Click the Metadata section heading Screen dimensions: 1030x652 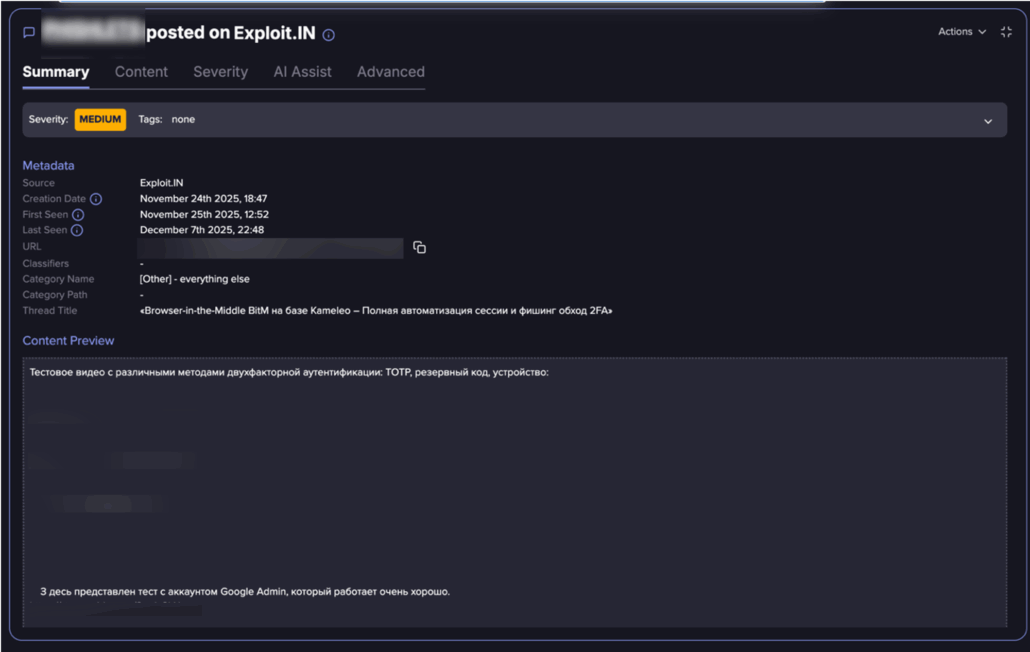48,166
